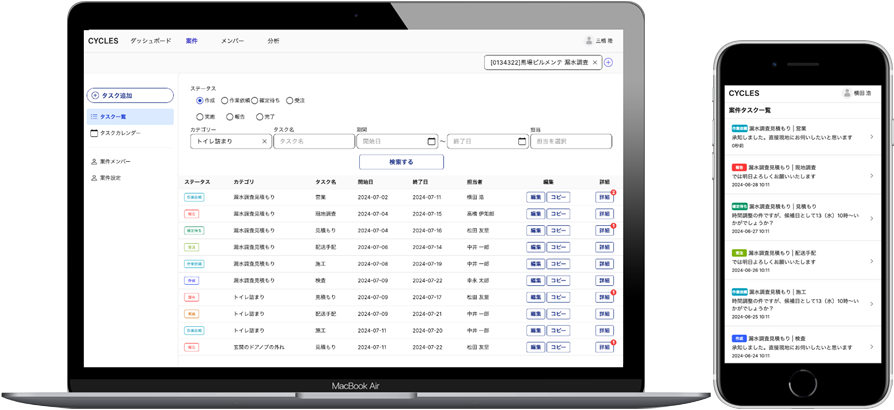The image size is (894, 410).
Task: Open the カテゴリー dropdown showing トイレ詰まり
Action: click(231, 141)
